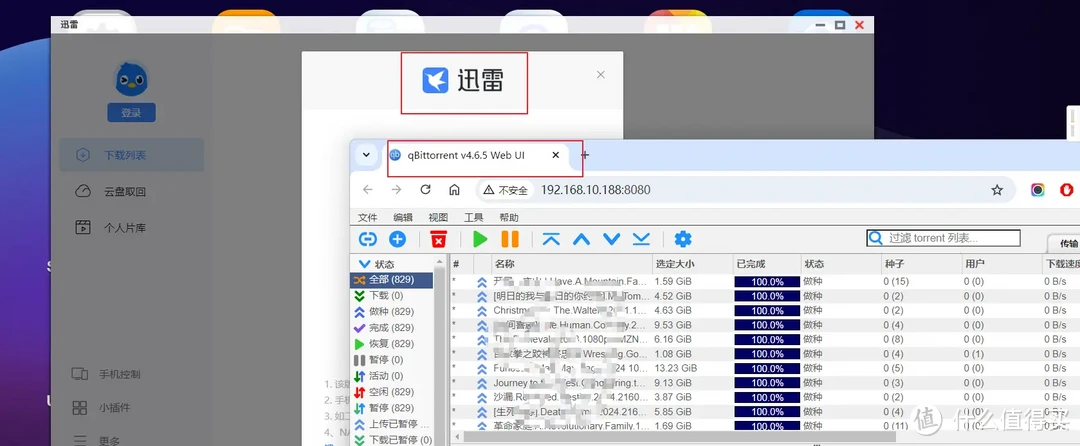Click the 过滤 torrent 列表 filter field
This screenshot has height=446, width=1080.
click(943, 238)
